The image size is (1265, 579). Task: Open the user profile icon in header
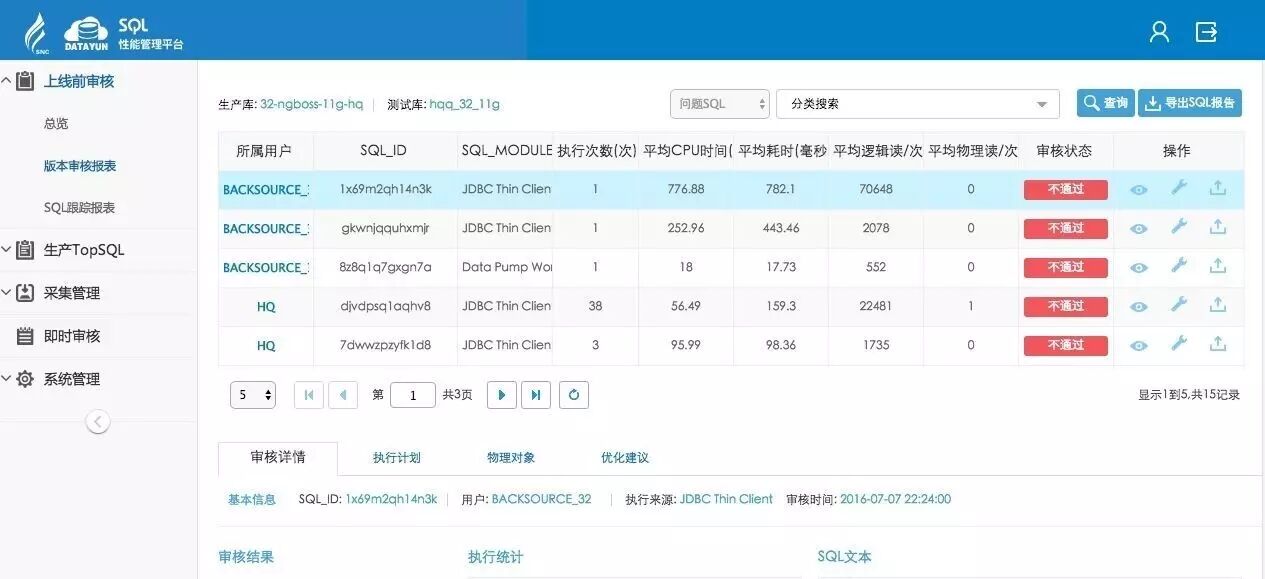[x=1159, y=32]
